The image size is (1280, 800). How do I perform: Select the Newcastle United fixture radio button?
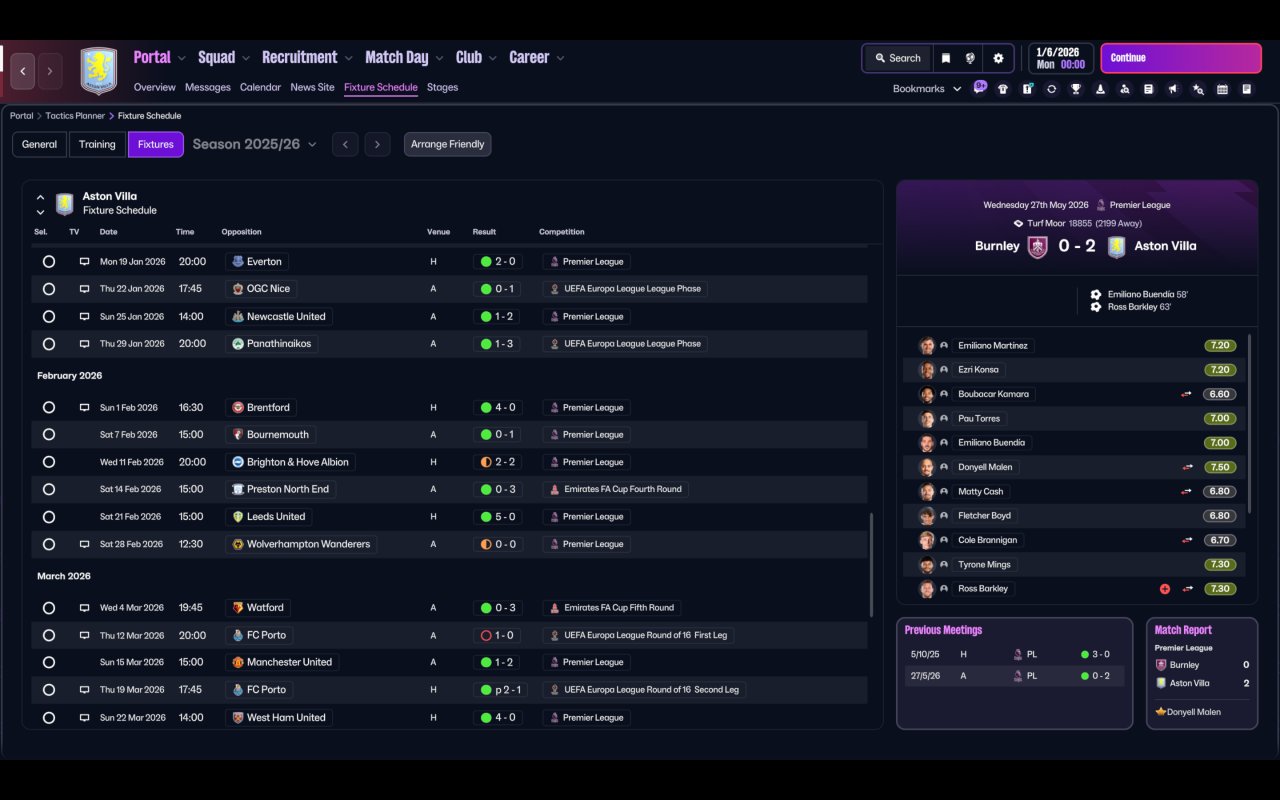[49, 317]
